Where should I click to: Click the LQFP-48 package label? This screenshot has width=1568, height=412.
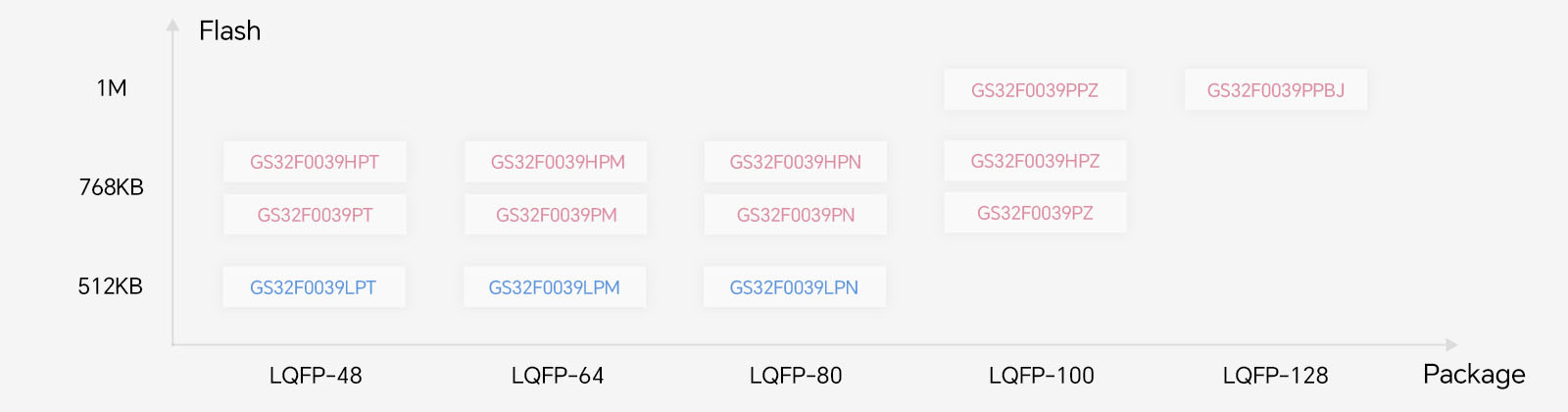tap(316, 376)
